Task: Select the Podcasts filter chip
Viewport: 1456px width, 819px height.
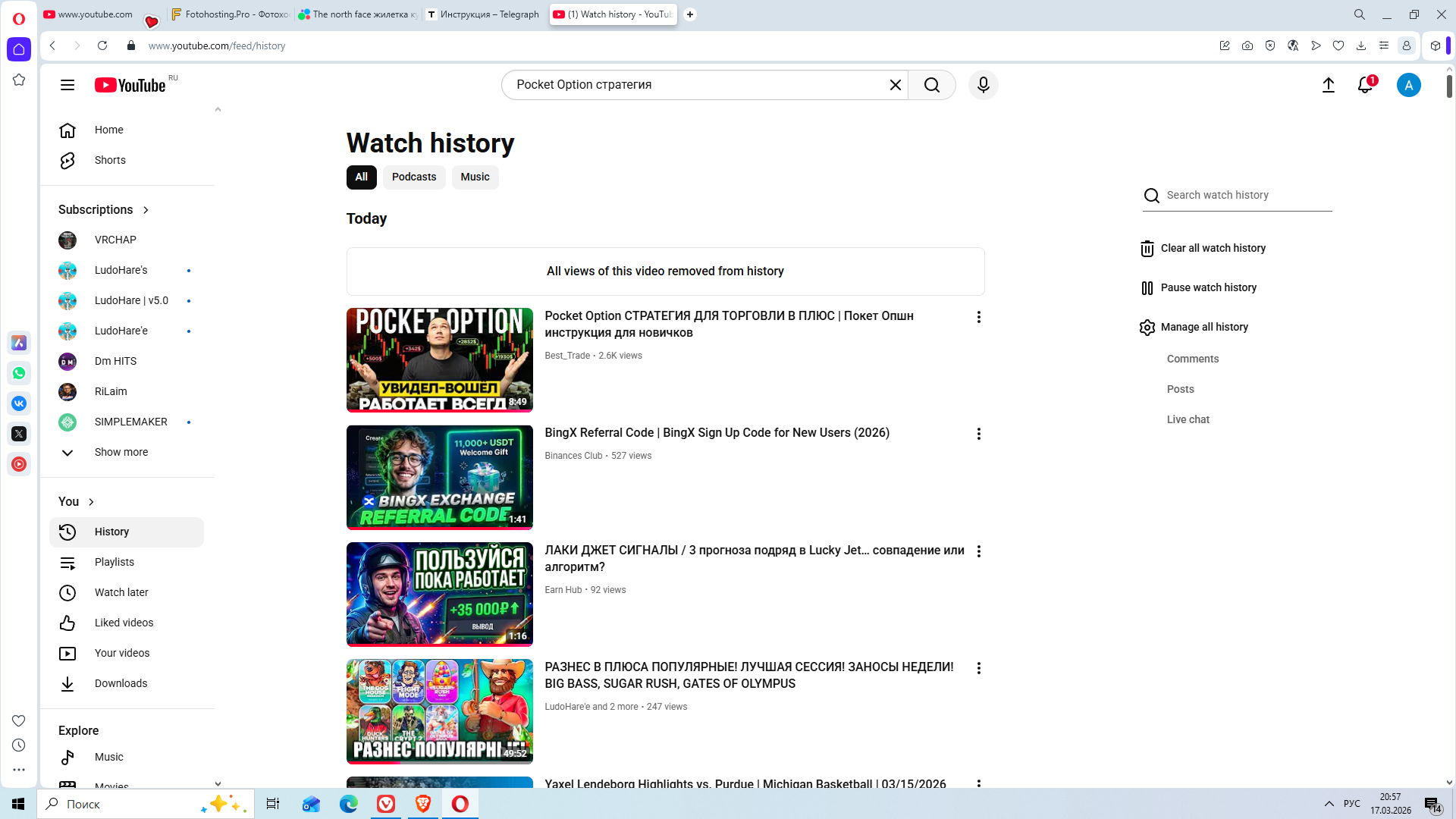Action: [x=413, y=177]
